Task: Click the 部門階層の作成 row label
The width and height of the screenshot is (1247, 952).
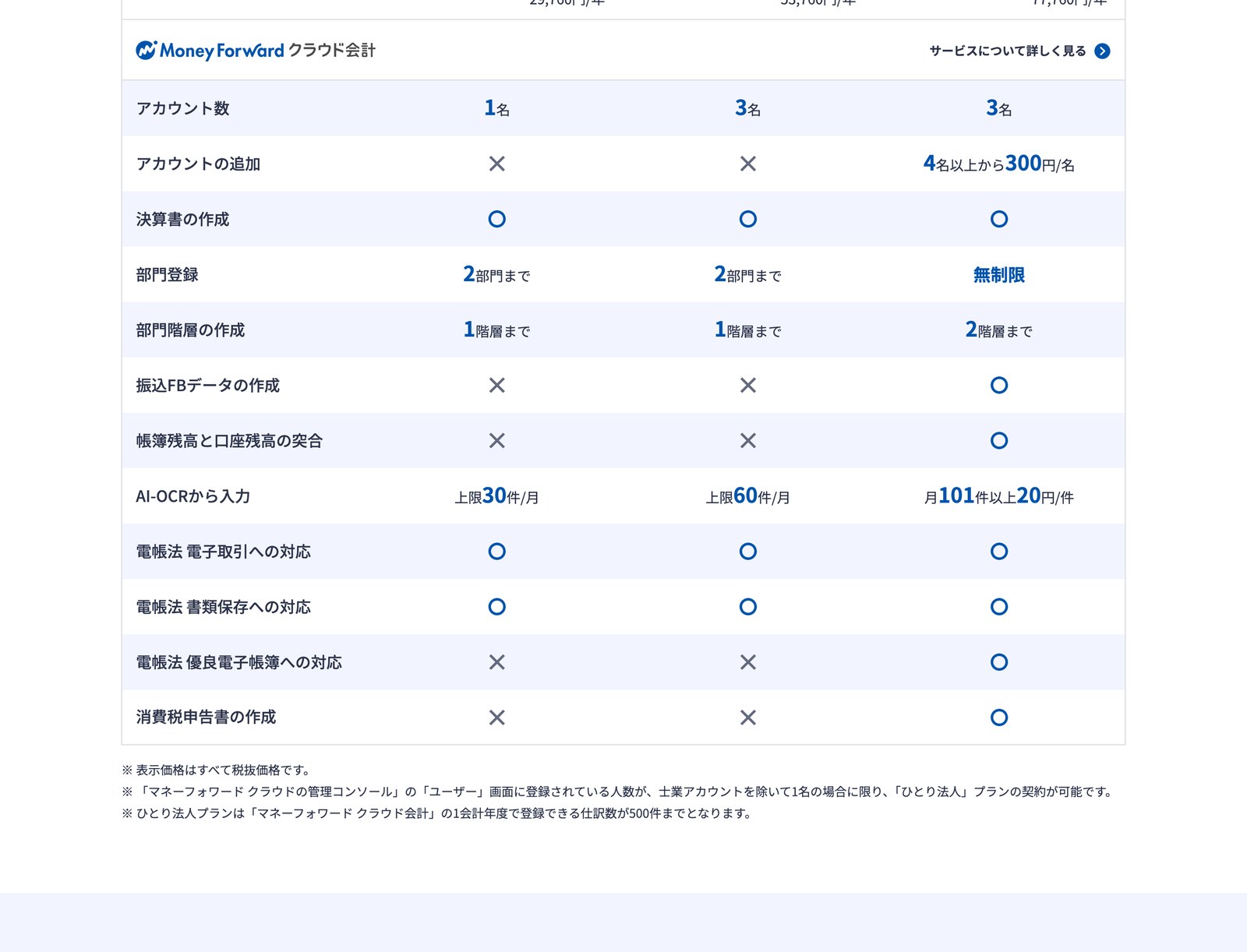Action: 190,330
